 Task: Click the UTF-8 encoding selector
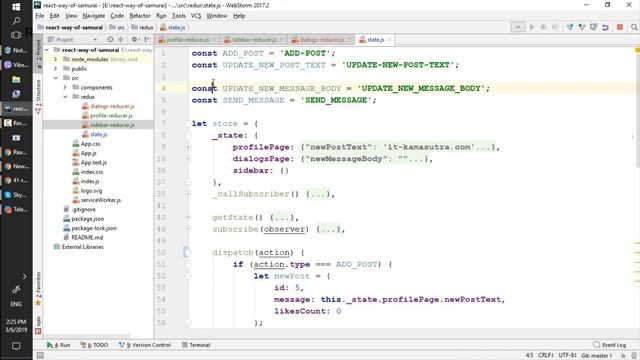(567, 356)
